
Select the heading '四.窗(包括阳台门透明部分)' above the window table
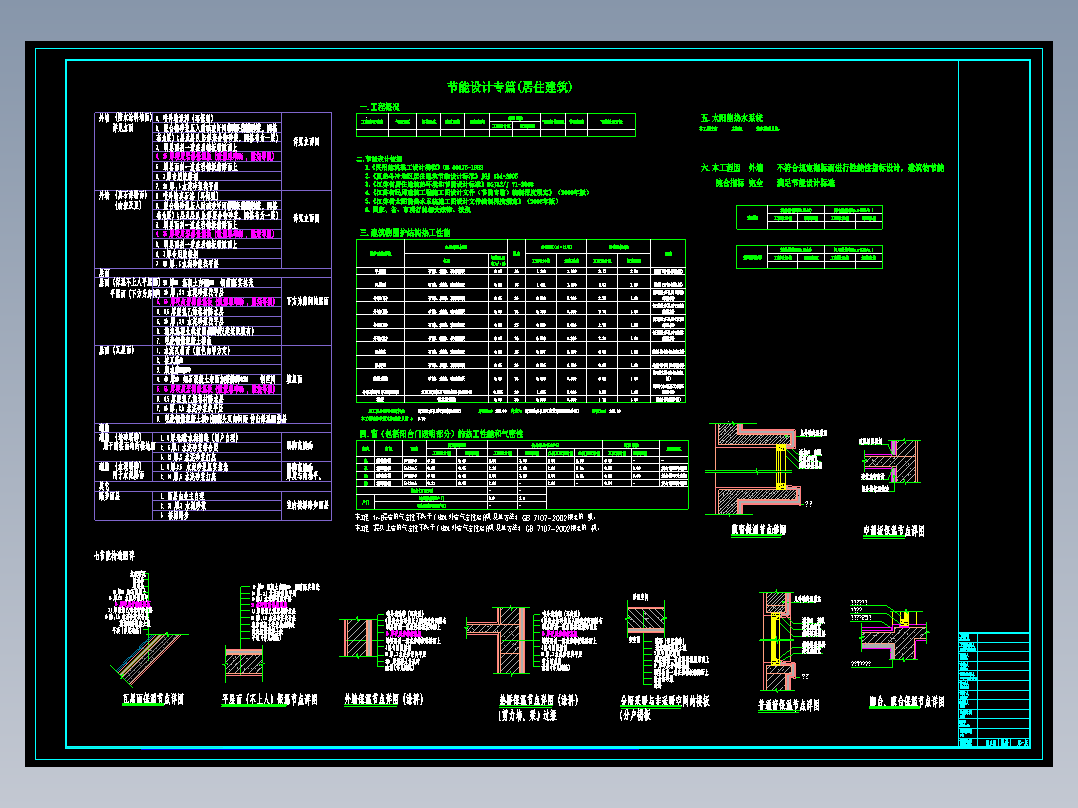(441, 434)
